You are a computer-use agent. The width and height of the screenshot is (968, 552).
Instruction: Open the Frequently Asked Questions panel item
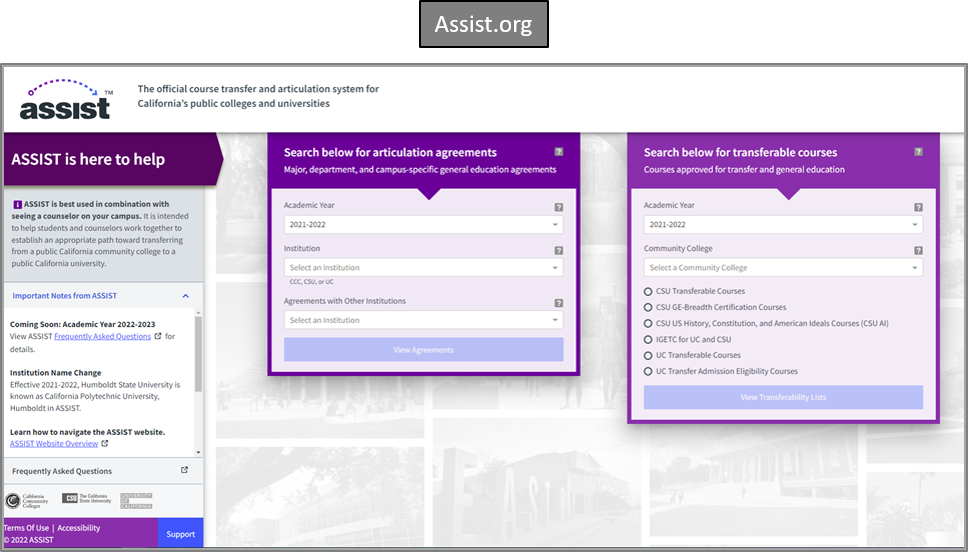[62, 471]
